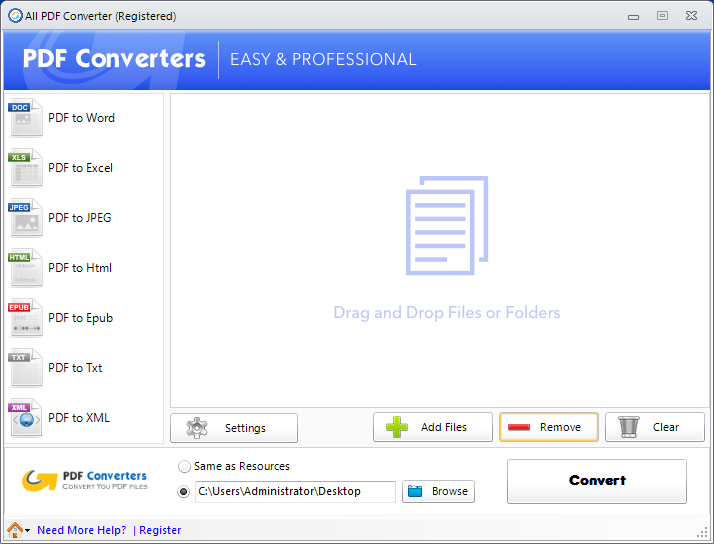Select the custom output path radio button
Image resolution: width=714 pixels, height=544 pixels.
pos(184,492)
